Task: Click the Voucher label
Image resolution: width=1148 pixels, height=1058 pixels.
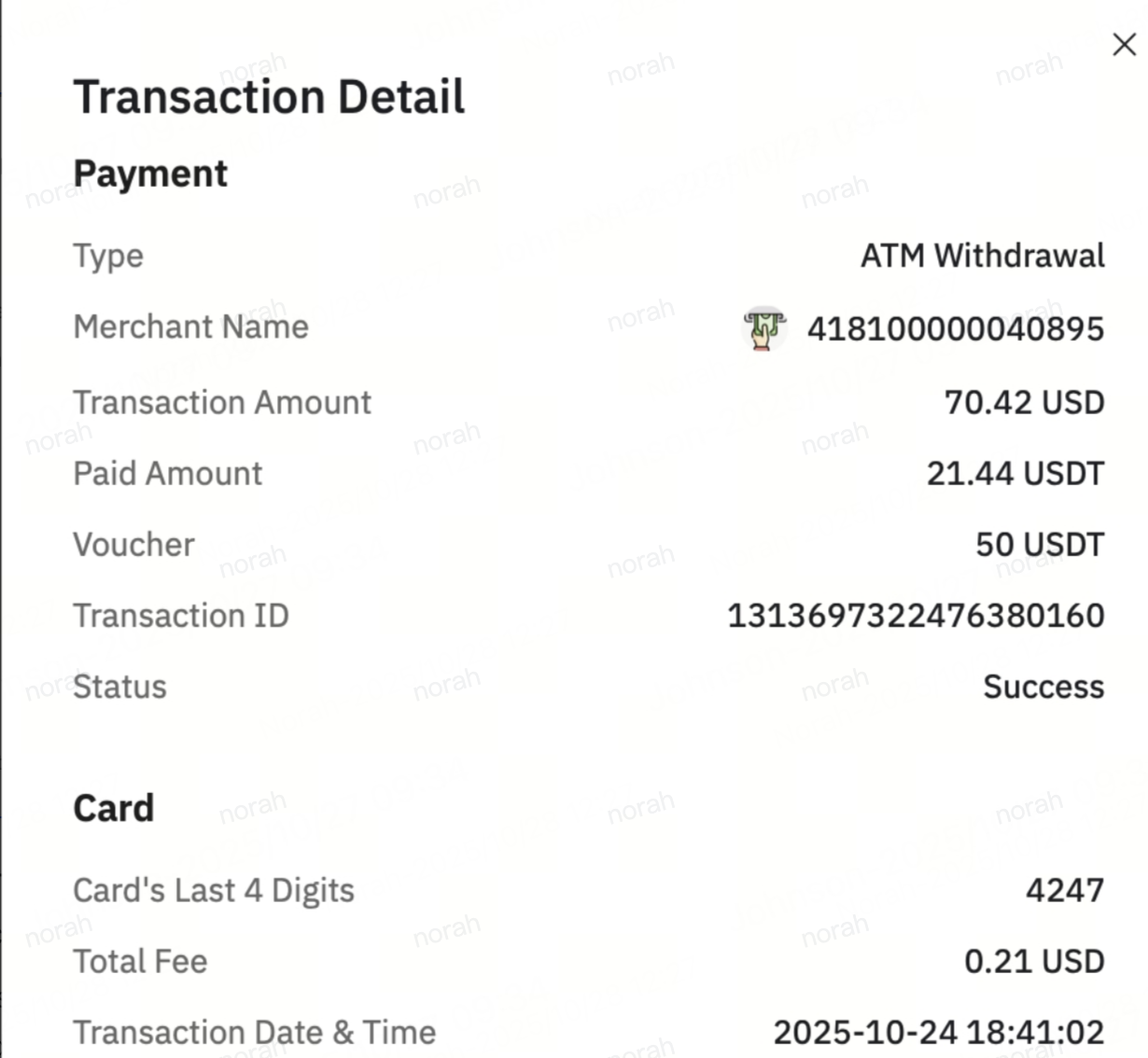Action: [133, 544]
